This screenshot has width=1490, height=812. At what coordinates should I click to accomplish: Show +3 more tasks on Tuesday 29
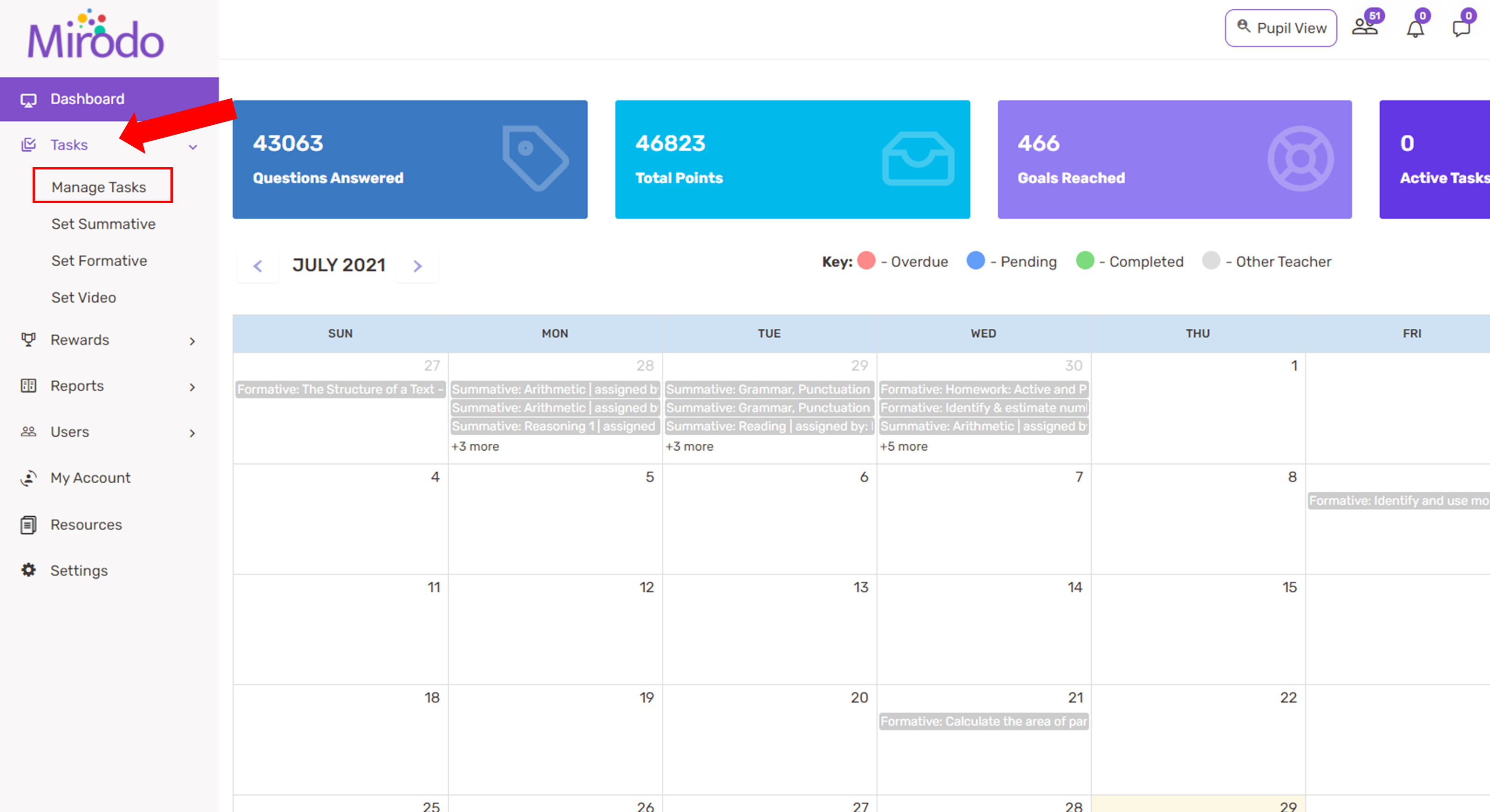689,447
